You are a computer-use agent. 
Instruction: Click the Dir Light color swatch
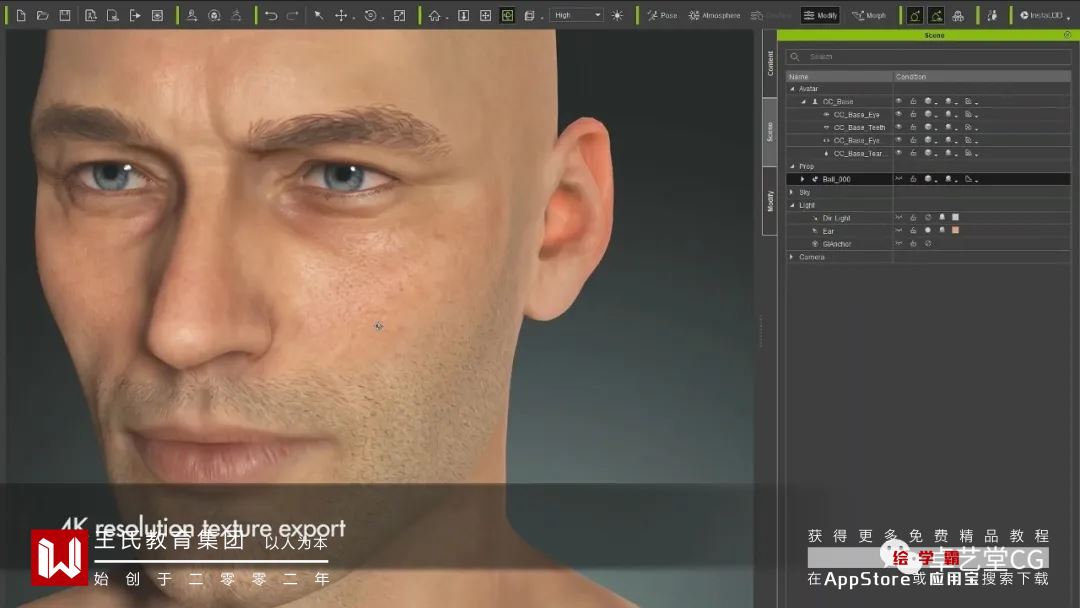(955, 218)
